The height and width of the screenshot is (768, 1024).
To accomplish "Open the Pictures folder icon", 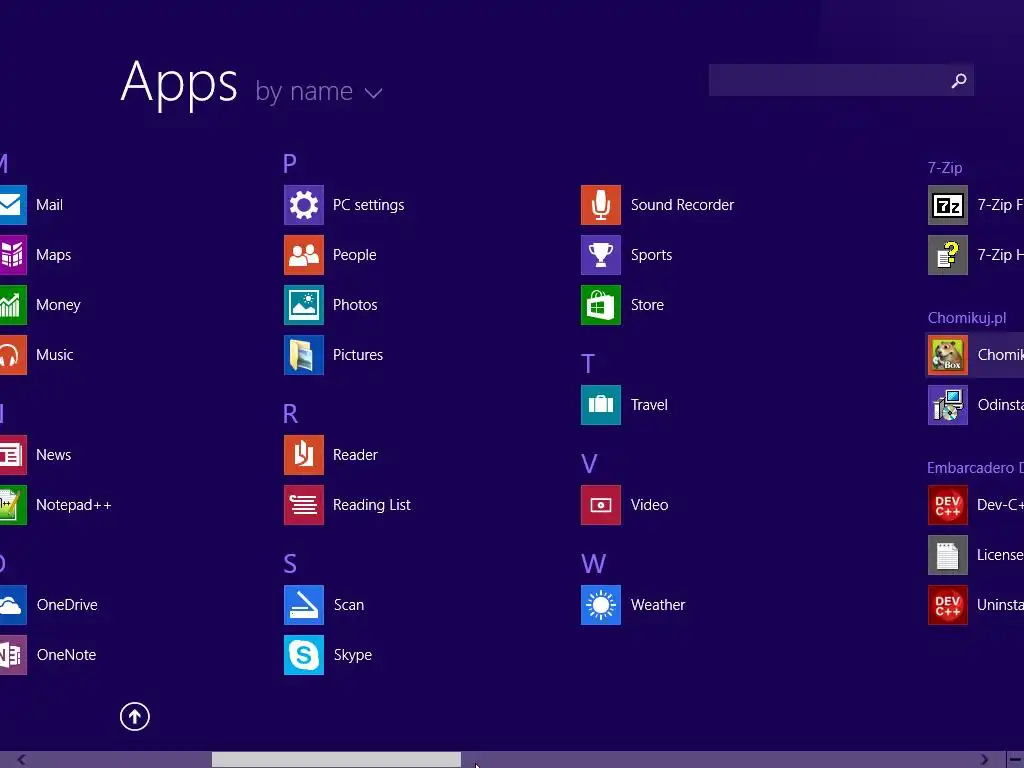I will [304, 355].
